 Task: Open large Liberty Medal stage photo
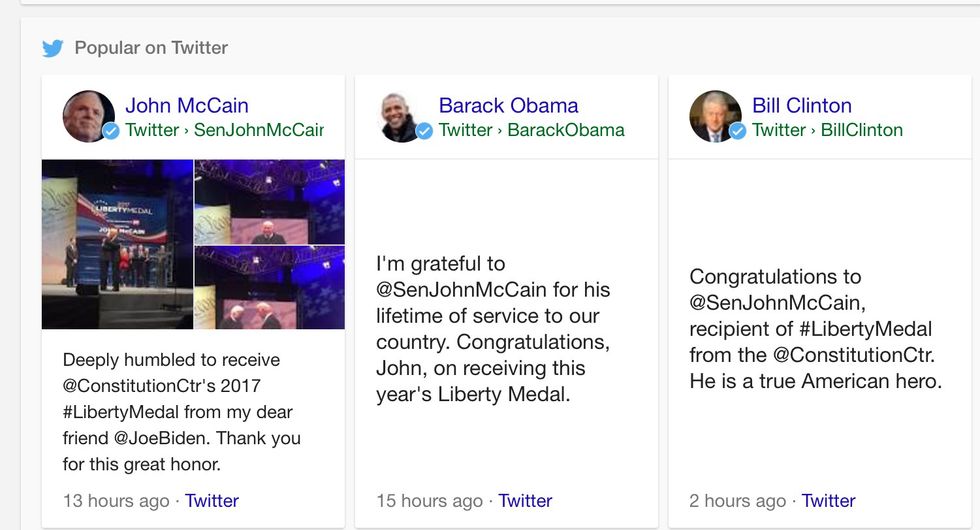pyautogui.click(x=117, y=244)
